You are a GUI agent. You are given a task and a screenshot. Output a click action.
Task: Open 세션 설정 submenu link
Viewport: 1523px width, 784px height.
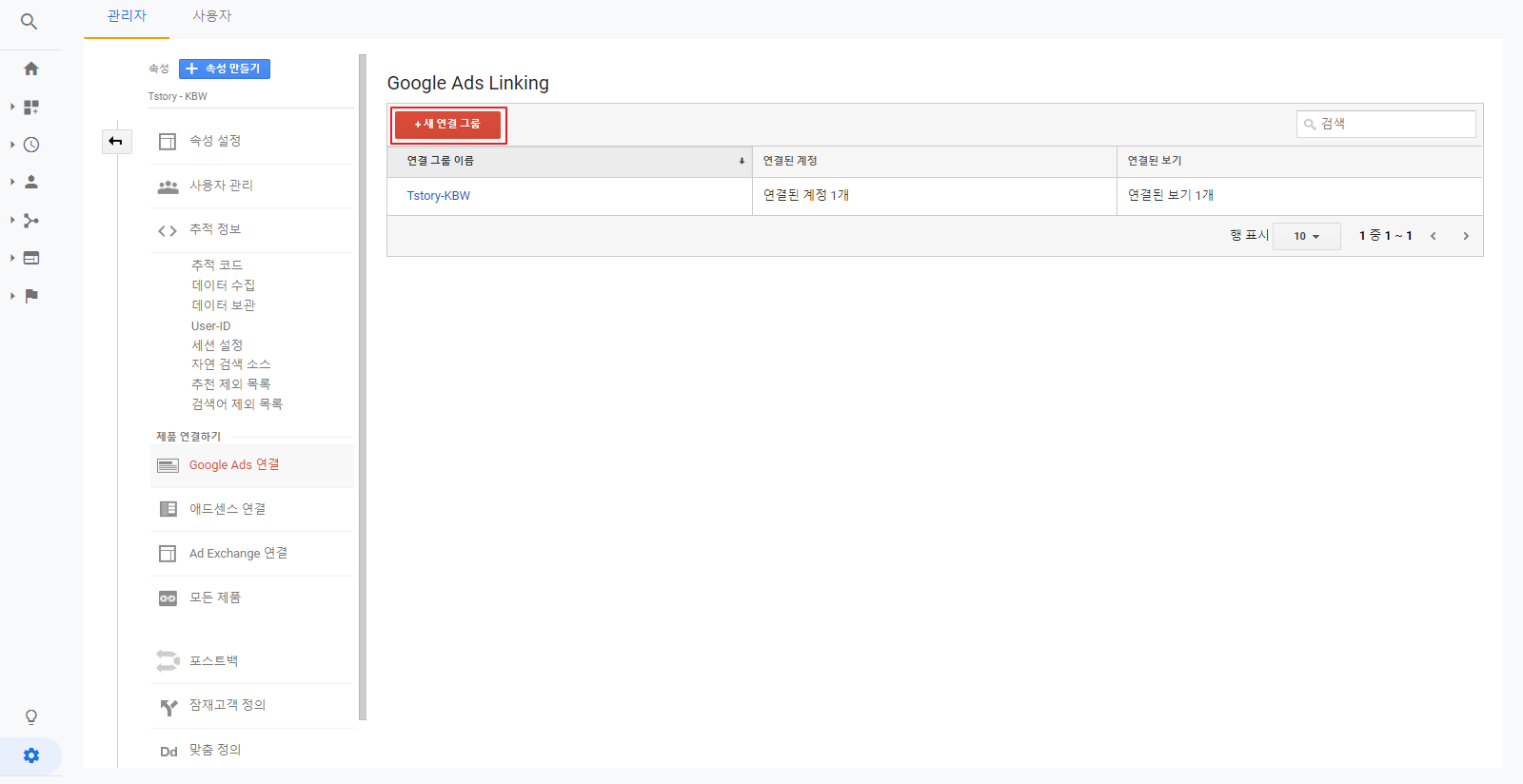click(x=217, y=345)
